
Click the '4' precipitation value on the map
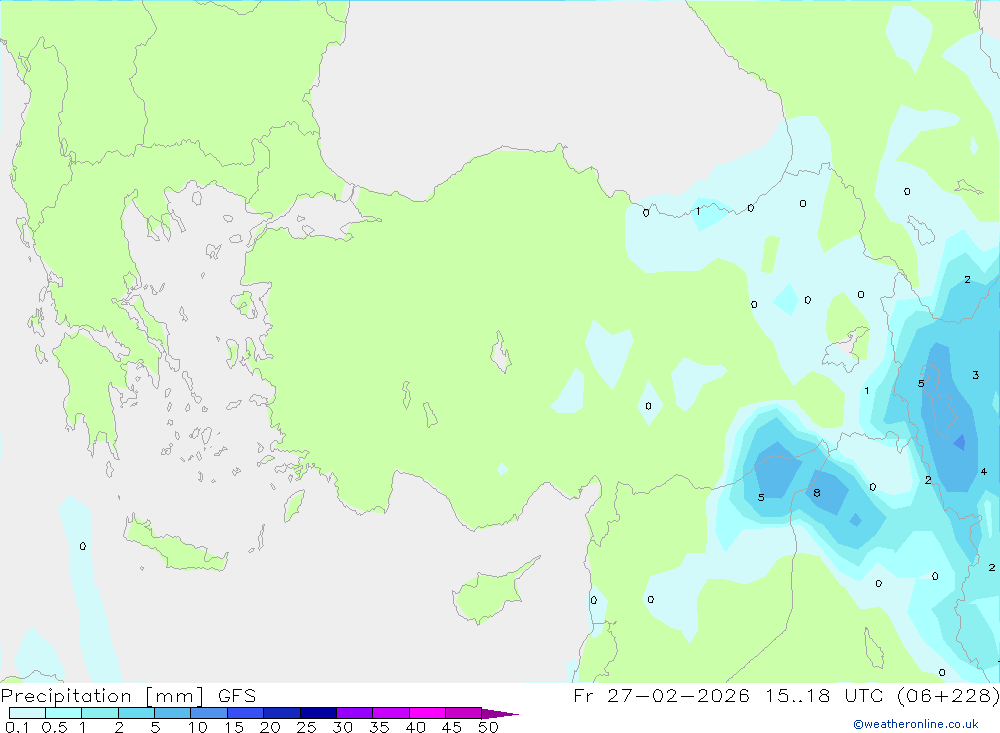[983, 471]
